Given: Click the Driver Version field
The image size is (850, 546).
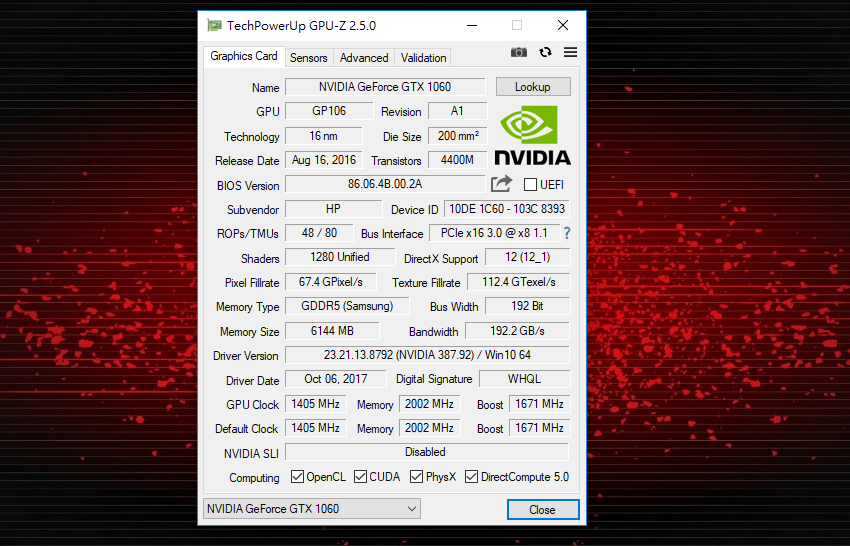Looking at the screenshot, I should 427,355.
